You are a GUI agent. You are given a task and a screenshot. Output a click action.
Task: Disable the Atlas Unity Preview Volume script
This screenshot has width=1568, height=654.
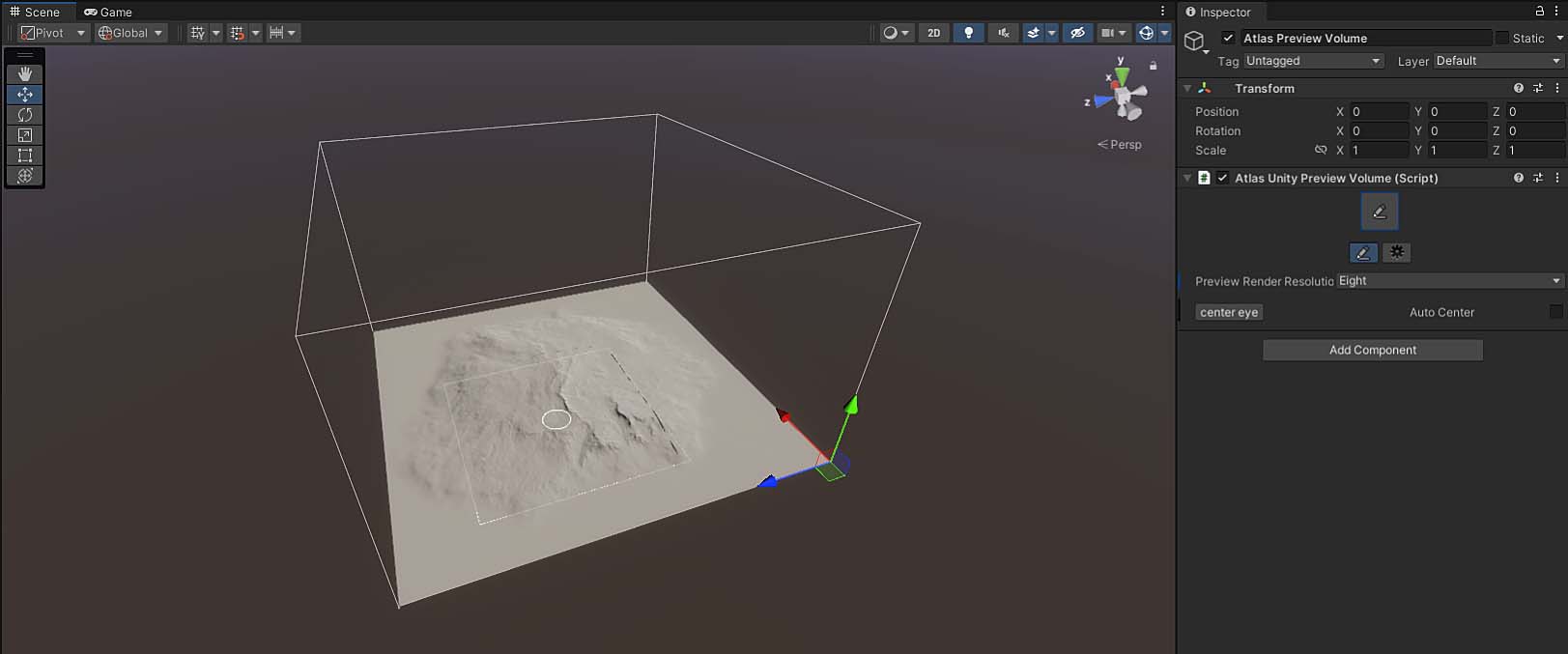click(1223, 178)
